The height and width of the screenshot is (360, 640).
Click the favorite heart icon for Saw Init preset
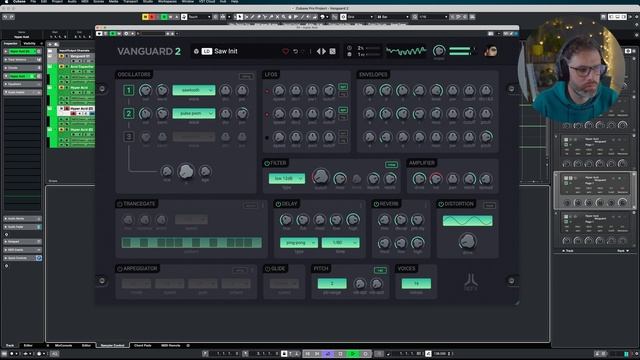286,51
